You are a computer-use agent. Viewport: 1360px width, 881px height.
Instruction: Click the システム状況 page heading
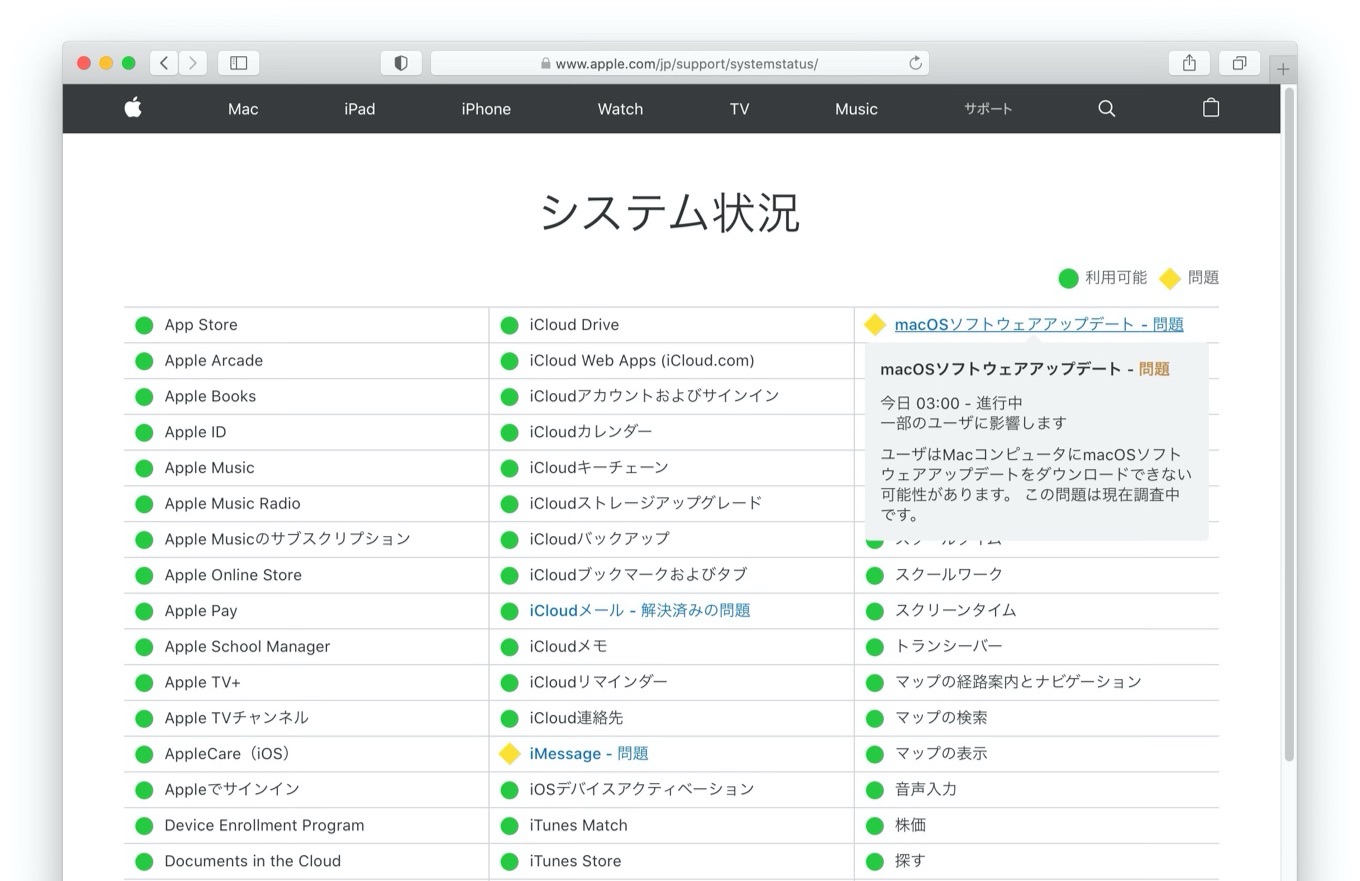point(670,212)
